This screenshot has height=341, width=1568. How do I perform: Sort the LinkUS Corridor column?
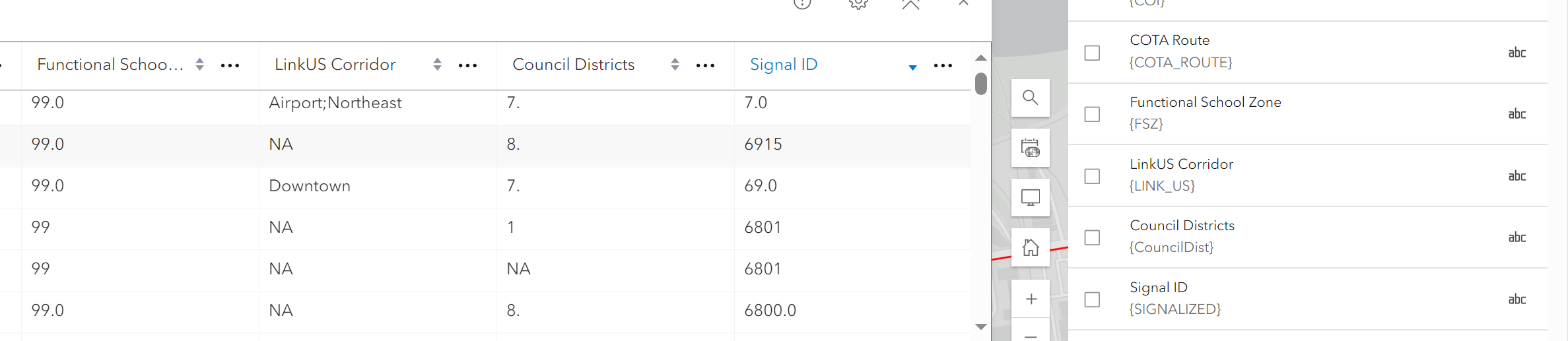point(437,65)
